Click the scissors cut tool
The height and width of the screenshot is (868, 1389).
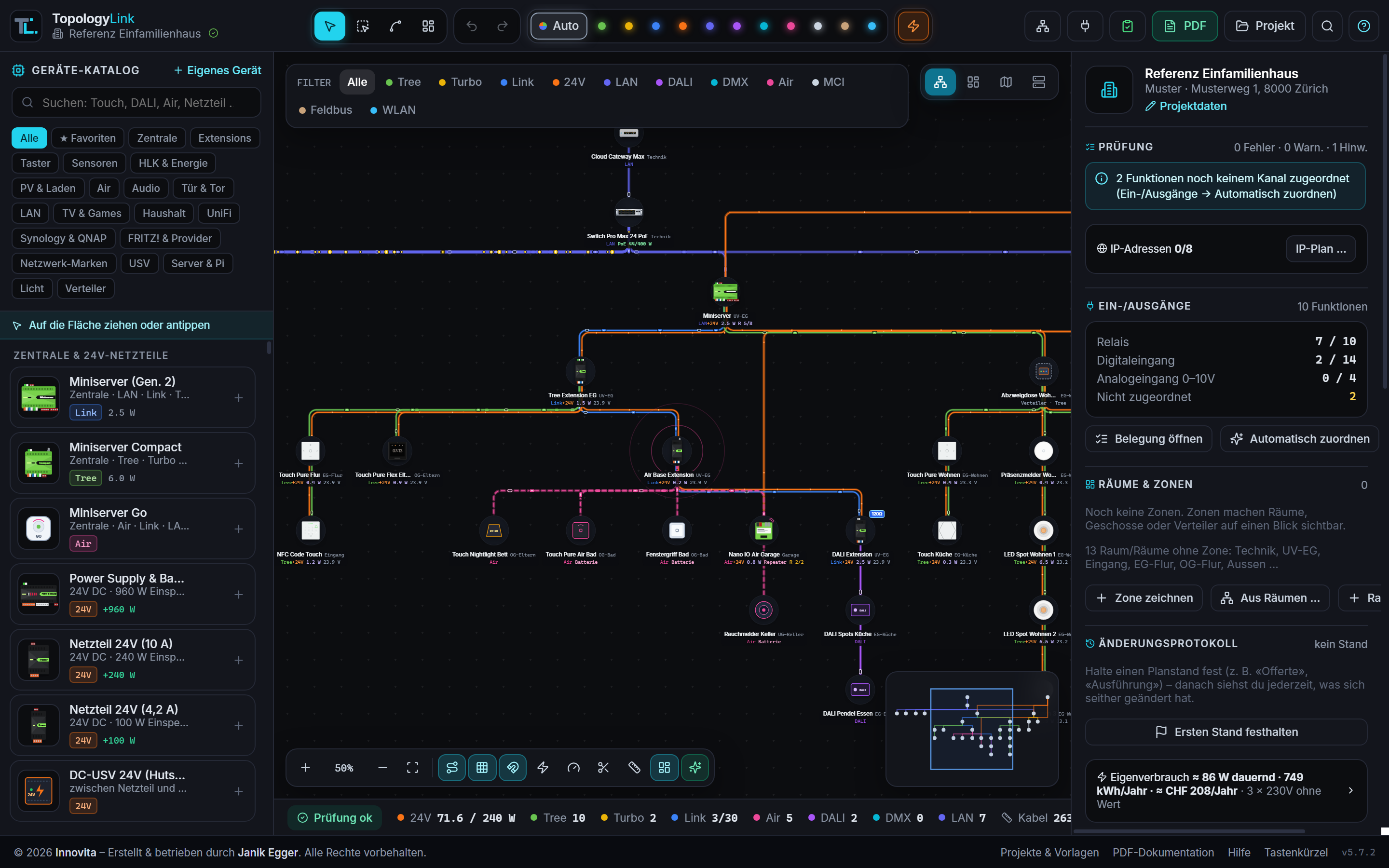(x=603, y=768)
